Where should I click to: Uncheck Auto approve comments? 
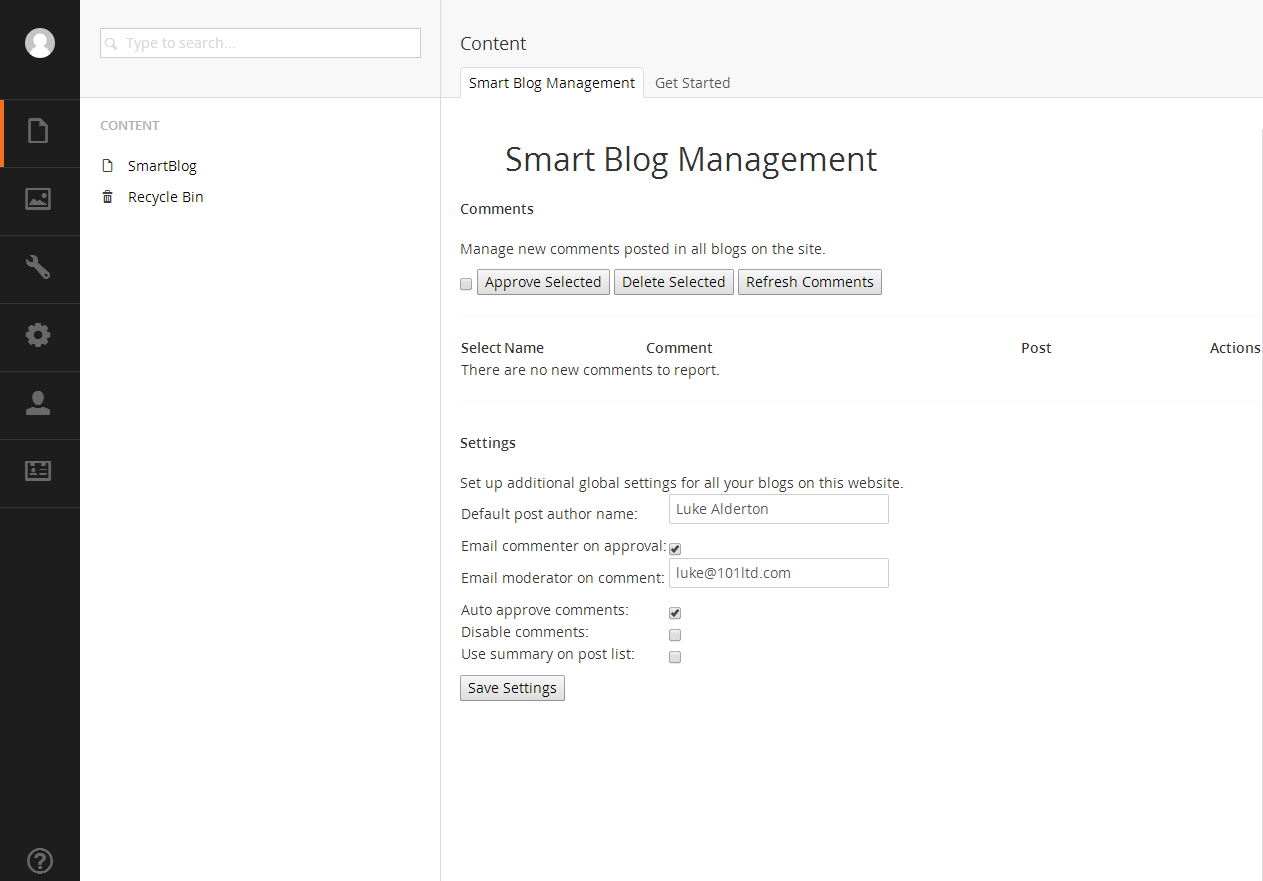coord(675,613)
